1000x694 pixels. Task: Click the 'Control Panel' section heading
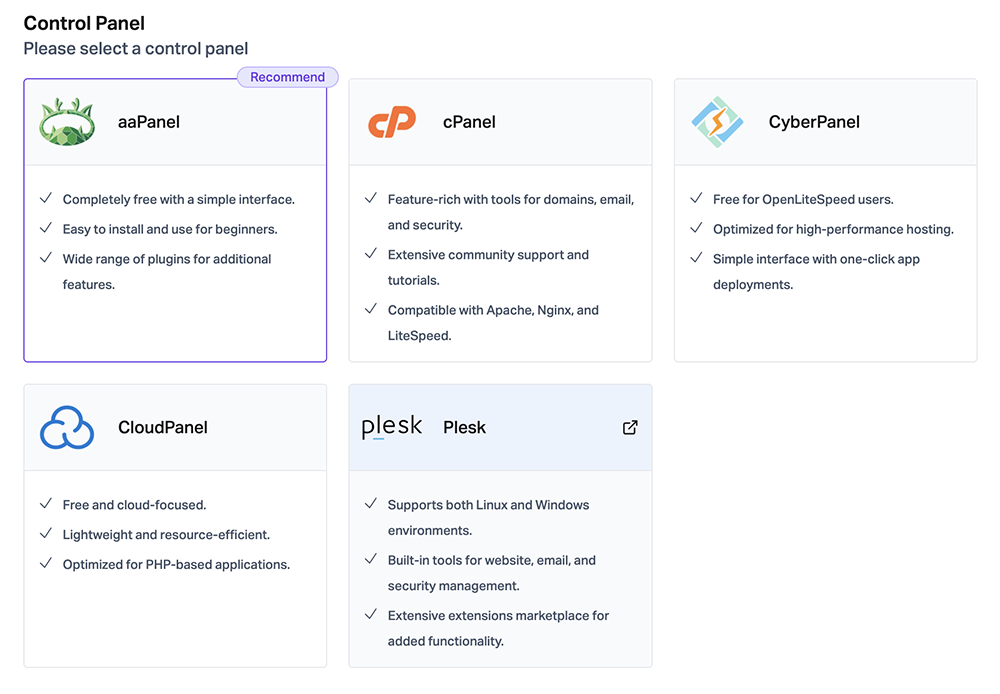tap(84, 24)
